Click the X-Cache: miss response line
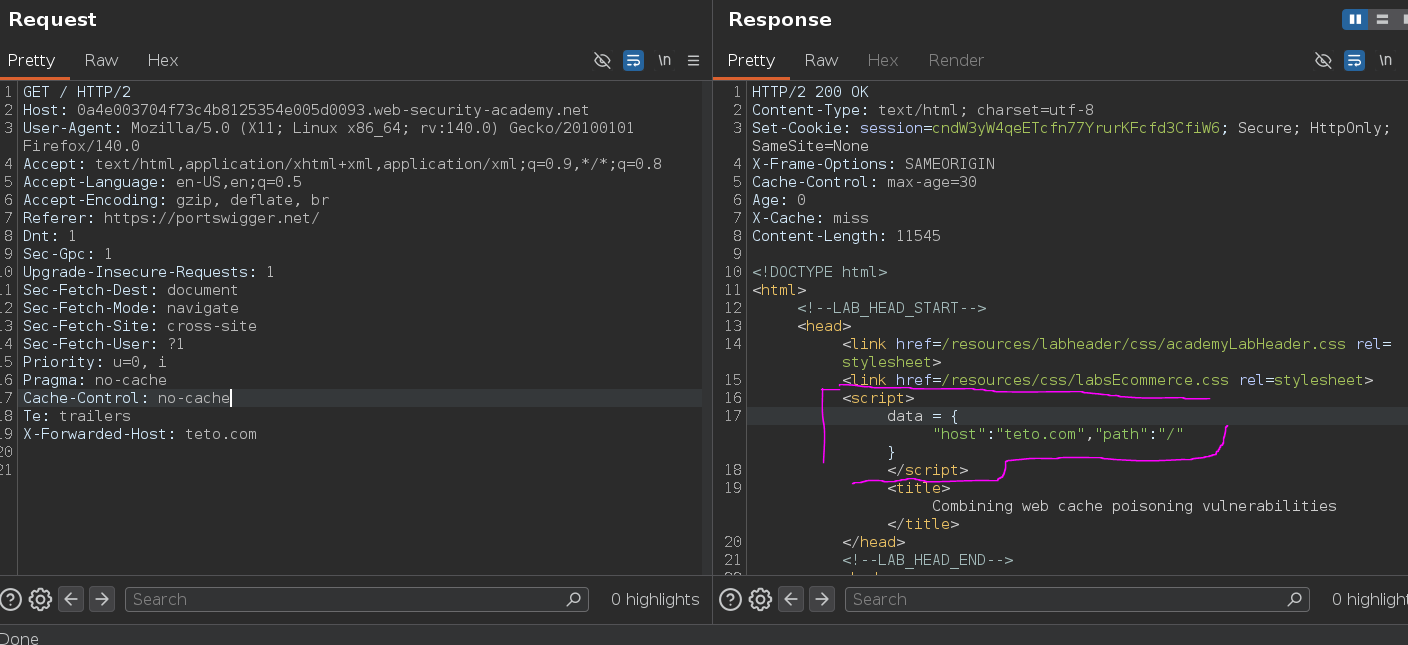Viewport: 1408px width, 645px height. click(810, 218)
